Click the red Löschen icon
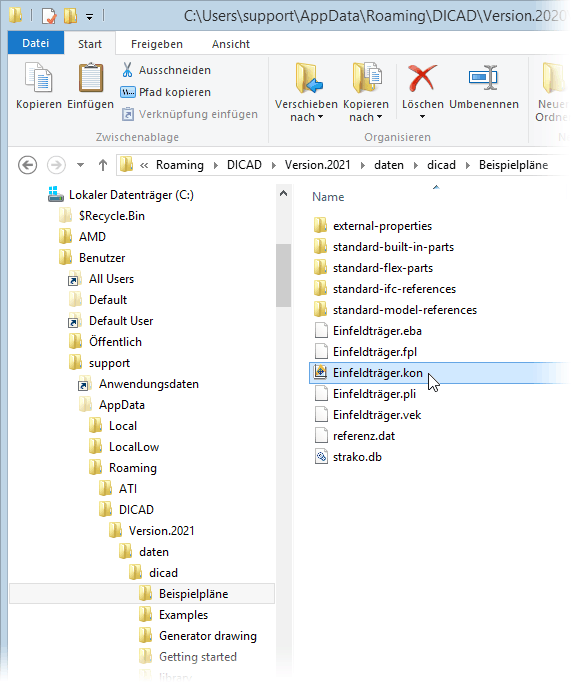572x683 pixels. (x=422, y=78)
